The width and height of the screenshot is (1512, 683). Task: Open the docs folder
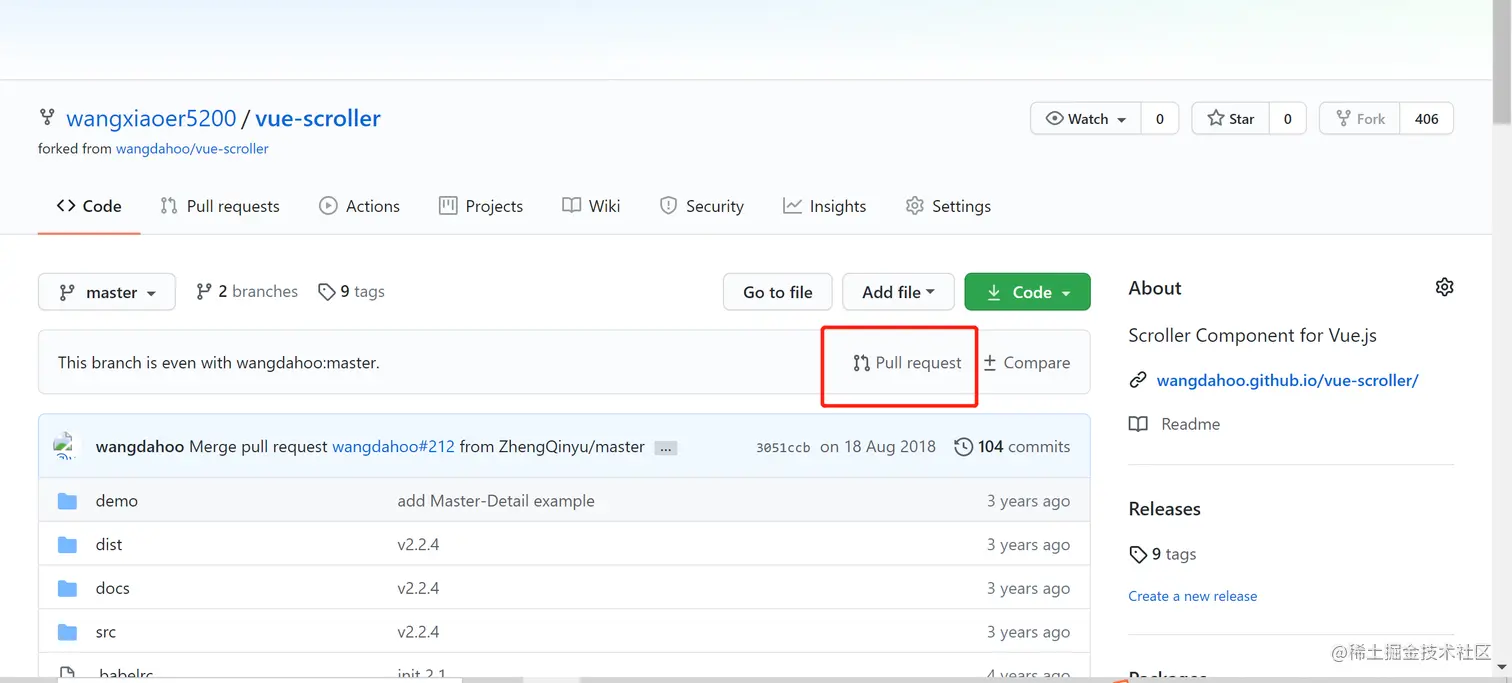[x=113, y=589]
